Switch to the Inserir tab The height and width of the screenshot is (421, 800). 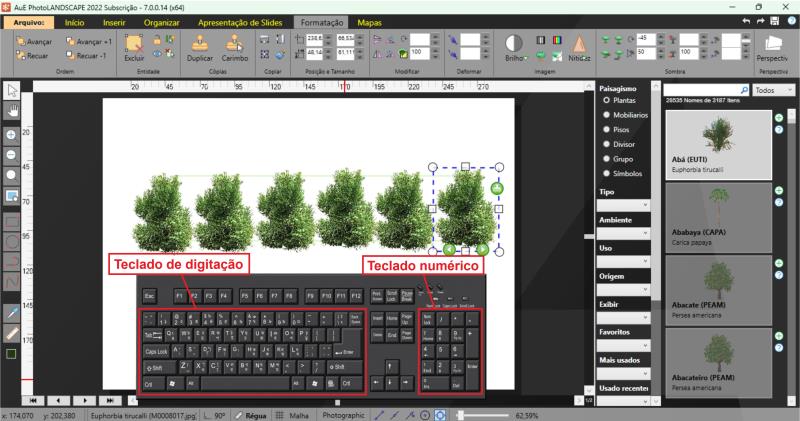(114, 22)
